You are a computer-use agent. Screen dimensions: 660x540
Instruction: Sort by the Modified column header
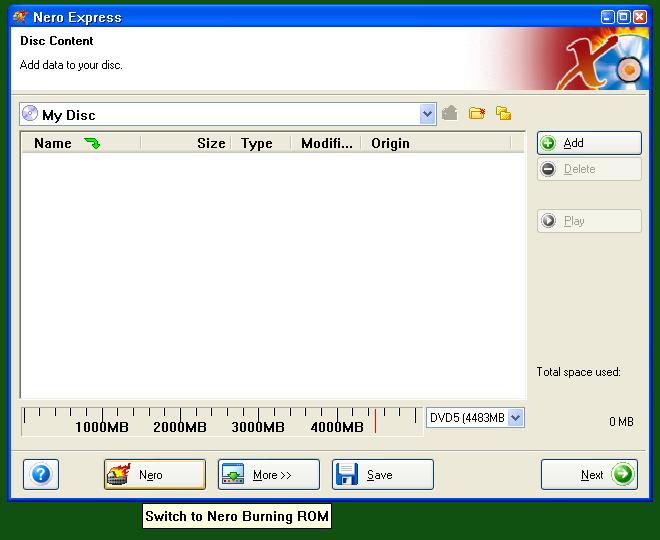tap(326, 143)
